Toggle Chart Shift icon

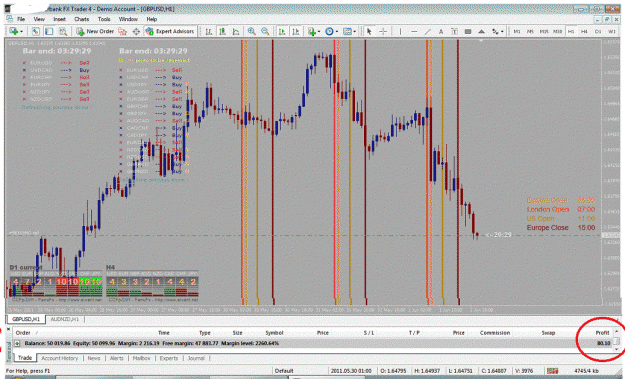tap(296, 31)
